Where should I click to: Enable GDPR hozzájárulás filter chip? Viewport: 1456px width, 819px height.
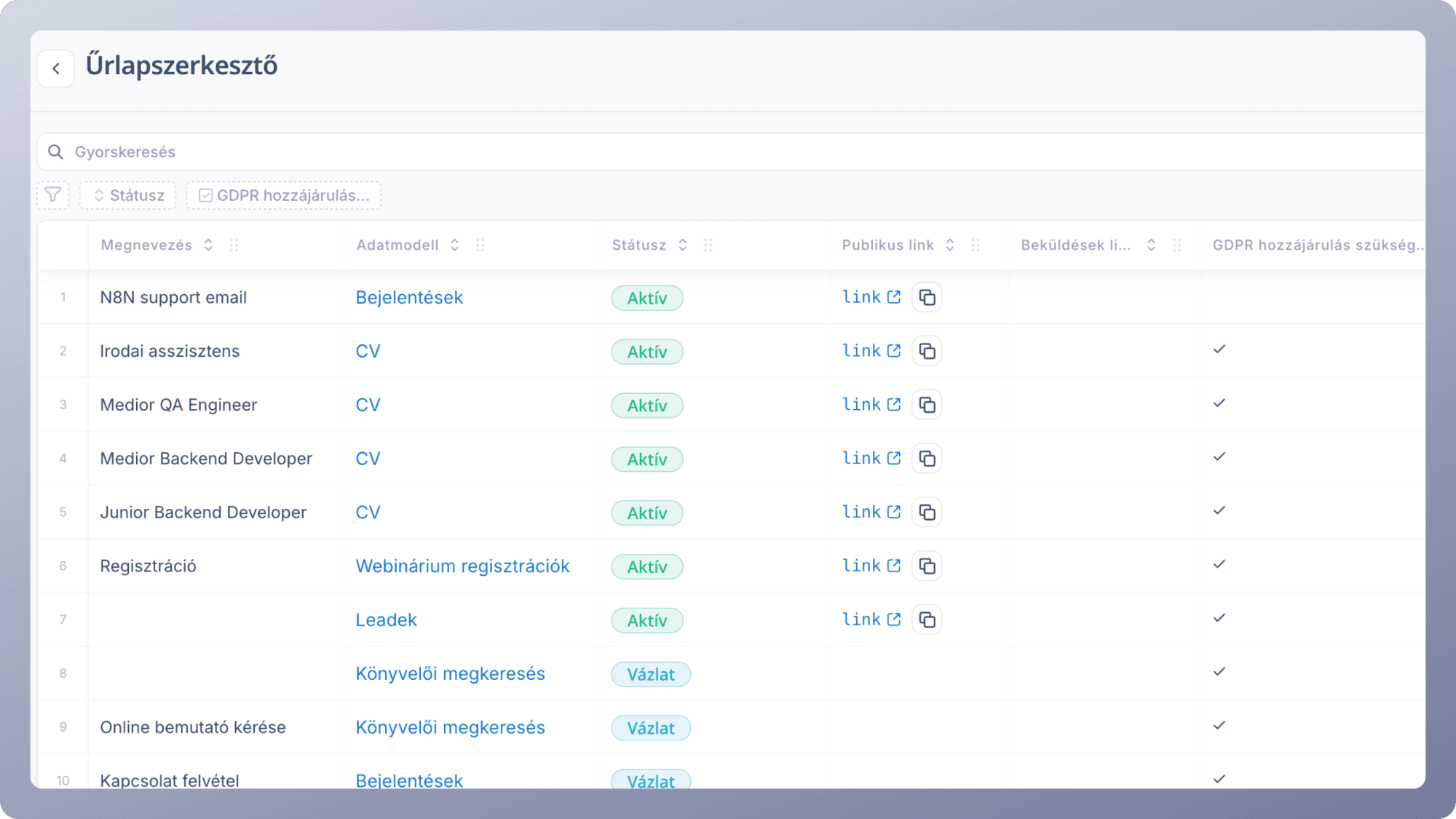coord(284,195)
